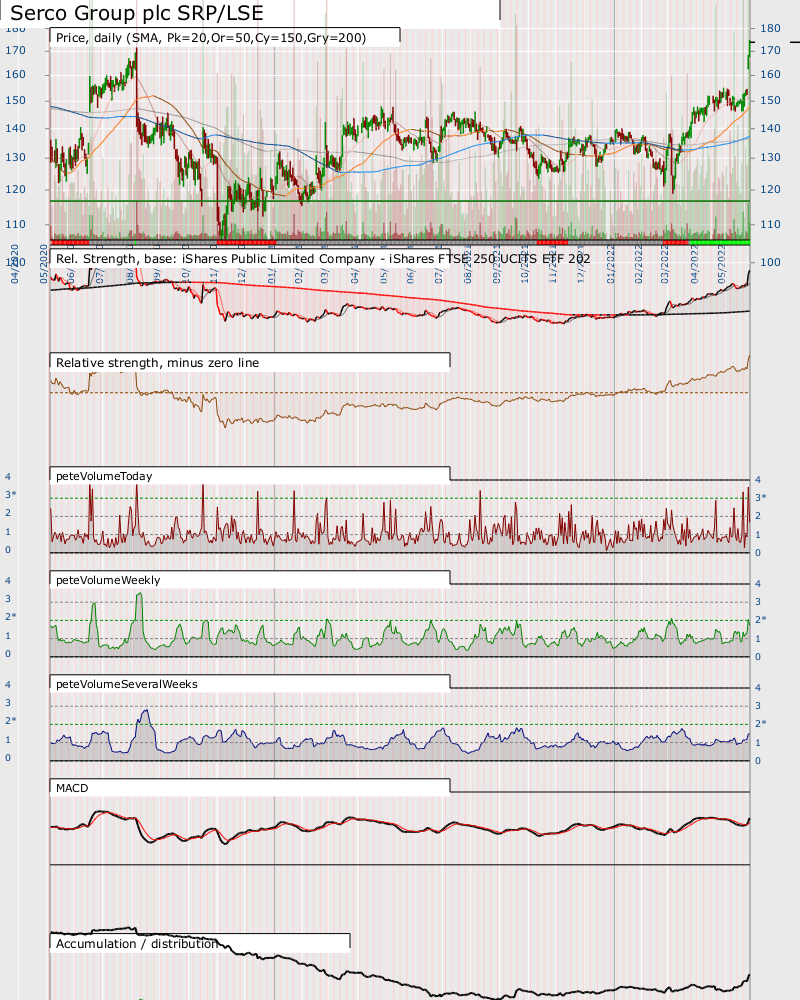800x1000 pixels.
Task: Click the '02/2022' date axis label
Action: pyautogui.click(x=639, y=263)
